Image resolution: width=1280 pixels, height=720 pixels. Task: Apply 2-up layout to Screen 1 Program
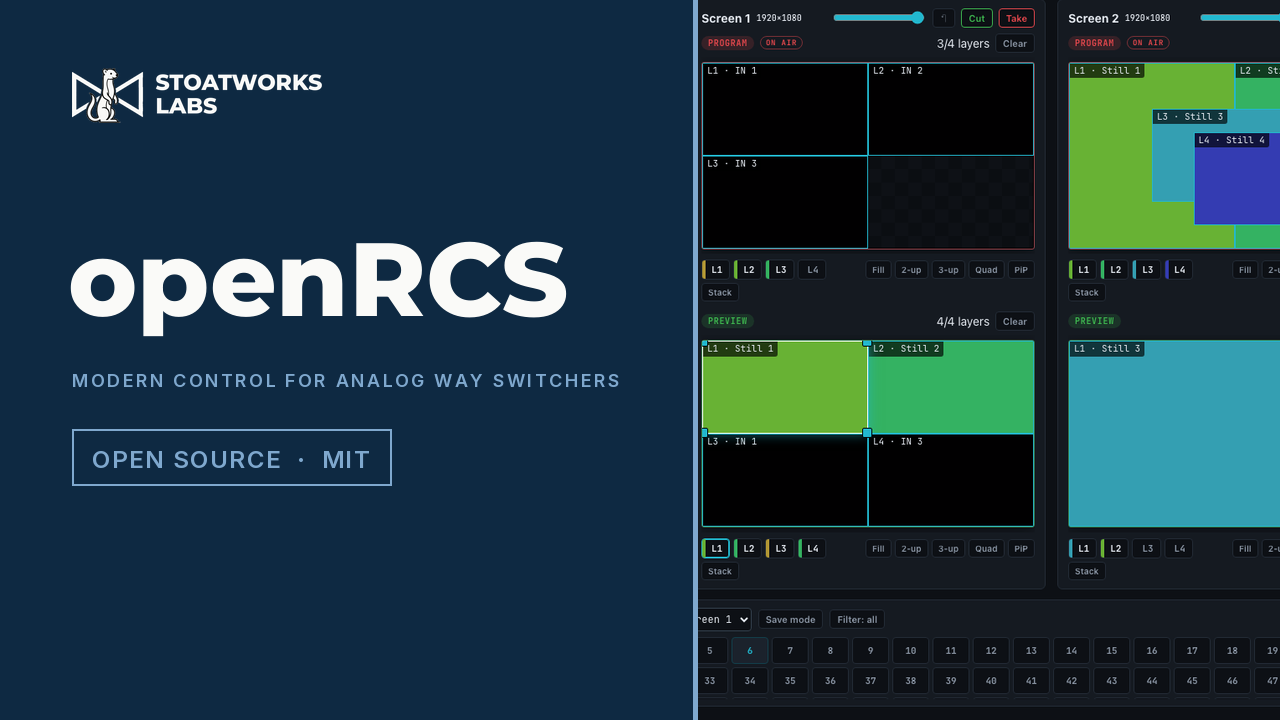click(x=911, y=270)
